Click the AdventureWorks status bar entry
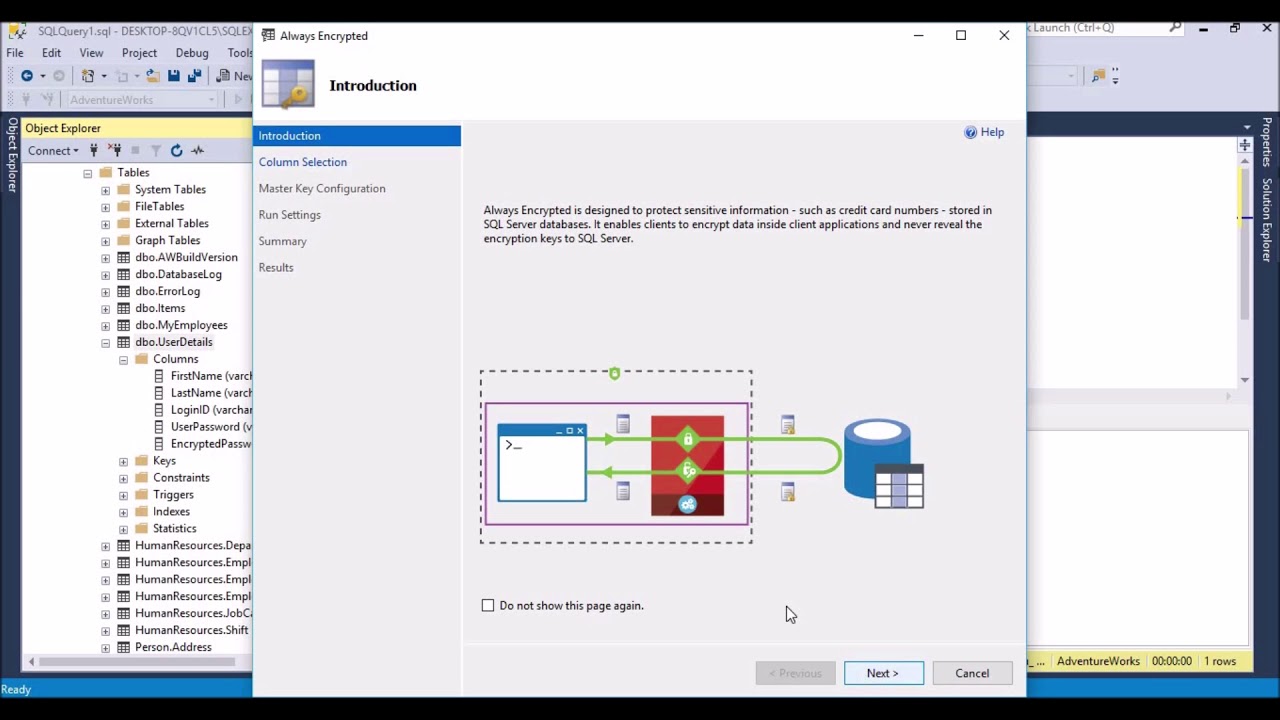 click(1098, 661)
